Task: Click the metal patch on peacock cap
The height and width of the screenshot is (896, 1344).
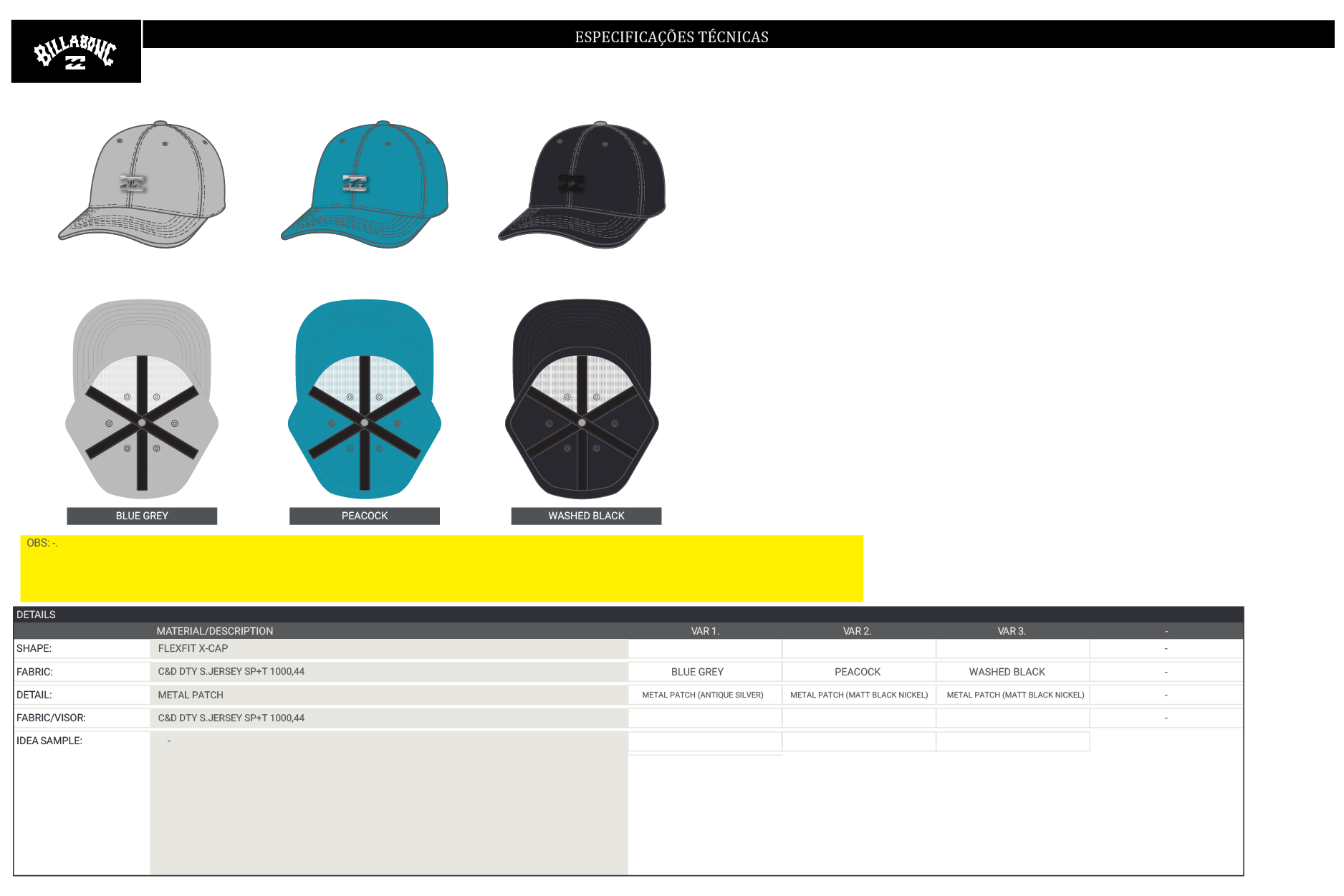Action: (x=355, y=183)
